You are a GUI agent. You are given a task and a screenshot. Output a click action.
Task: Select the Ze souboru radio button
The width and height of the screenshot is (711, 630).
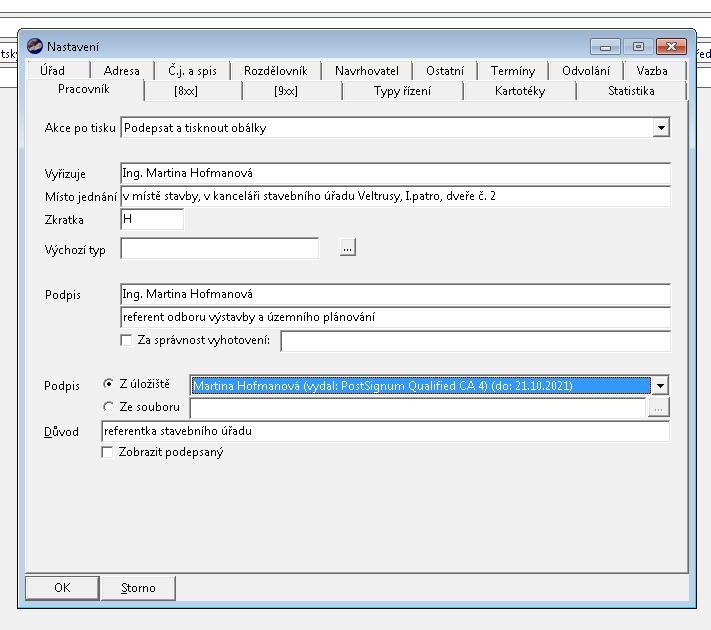(x=109, y=407)
